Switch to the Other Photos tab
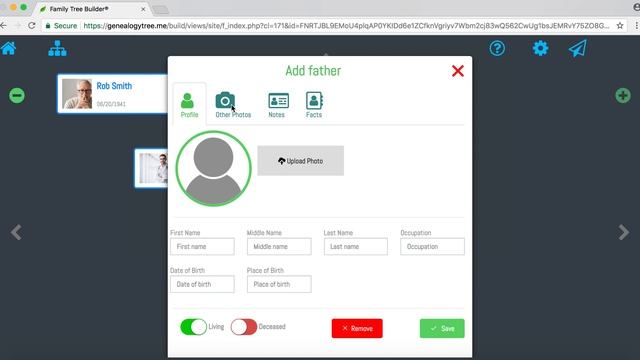640x360 pixels. [x=233, y=105]
